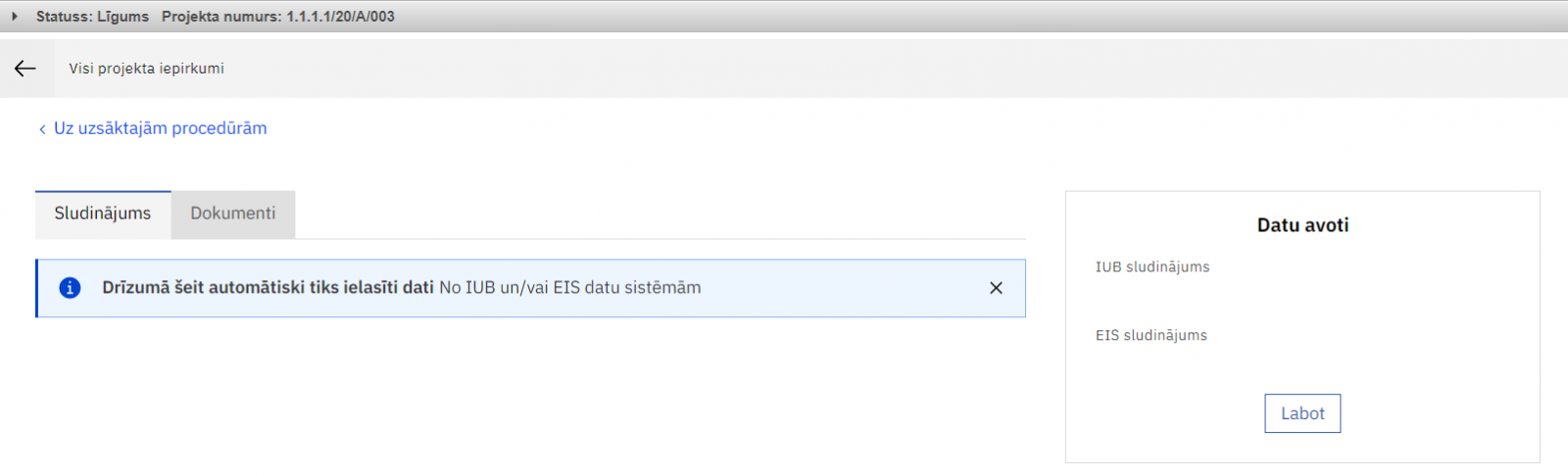Click the Visi projekta iepirkumi title

click(146, 69)
